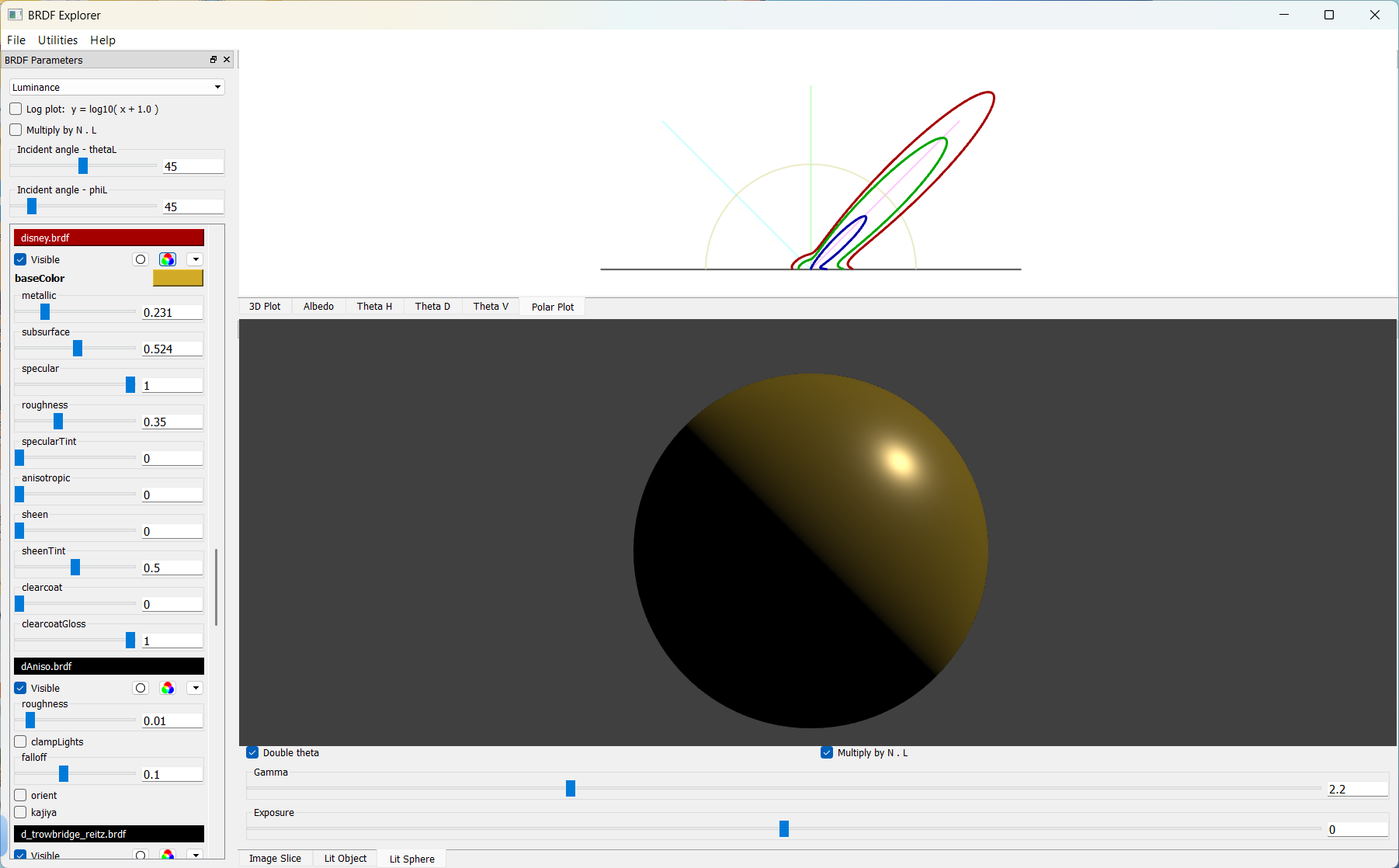Select the Lit Sphere tab
The width and height of the screenshot is (1399, 868).
(412, 859)
